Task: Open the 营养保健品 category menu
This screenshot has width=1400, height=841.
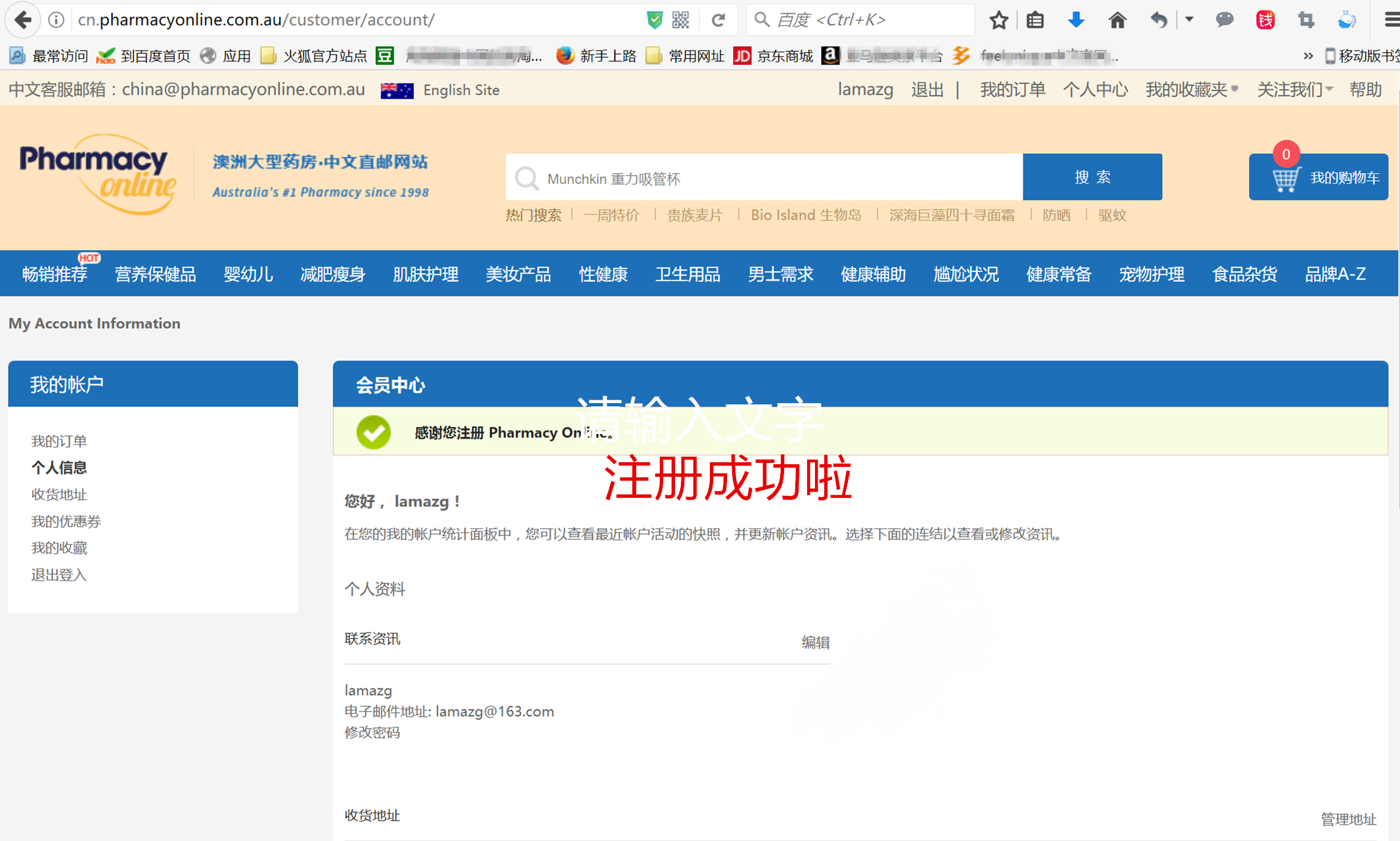Action: [x=155, y=274]
